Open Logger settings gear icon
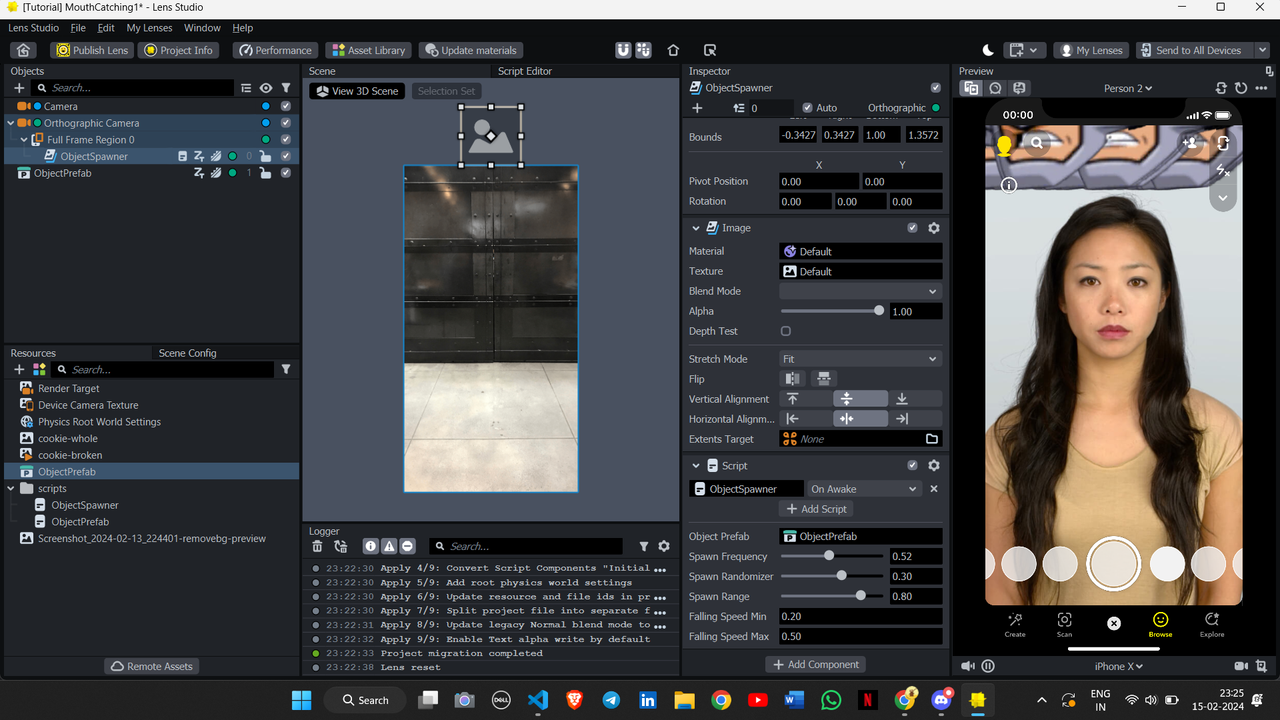 click(664, 546)
